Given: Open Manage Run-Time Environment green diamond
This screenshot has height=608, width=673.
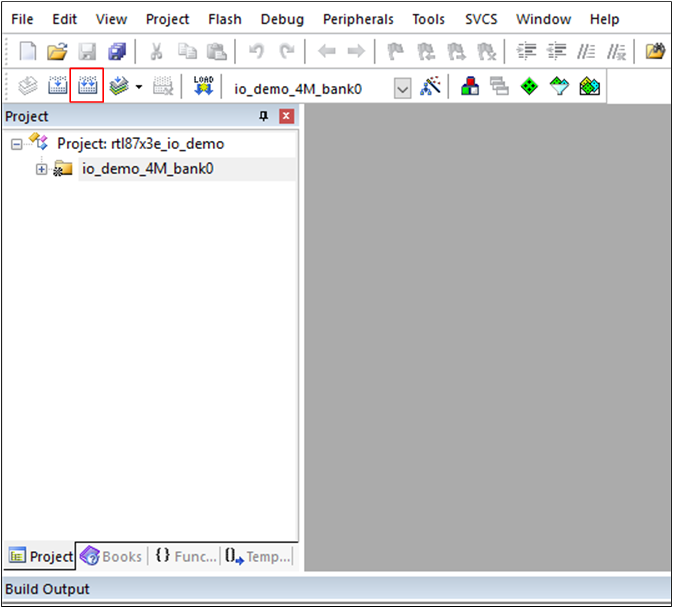Looking at the screenshot, I should 529,85.
